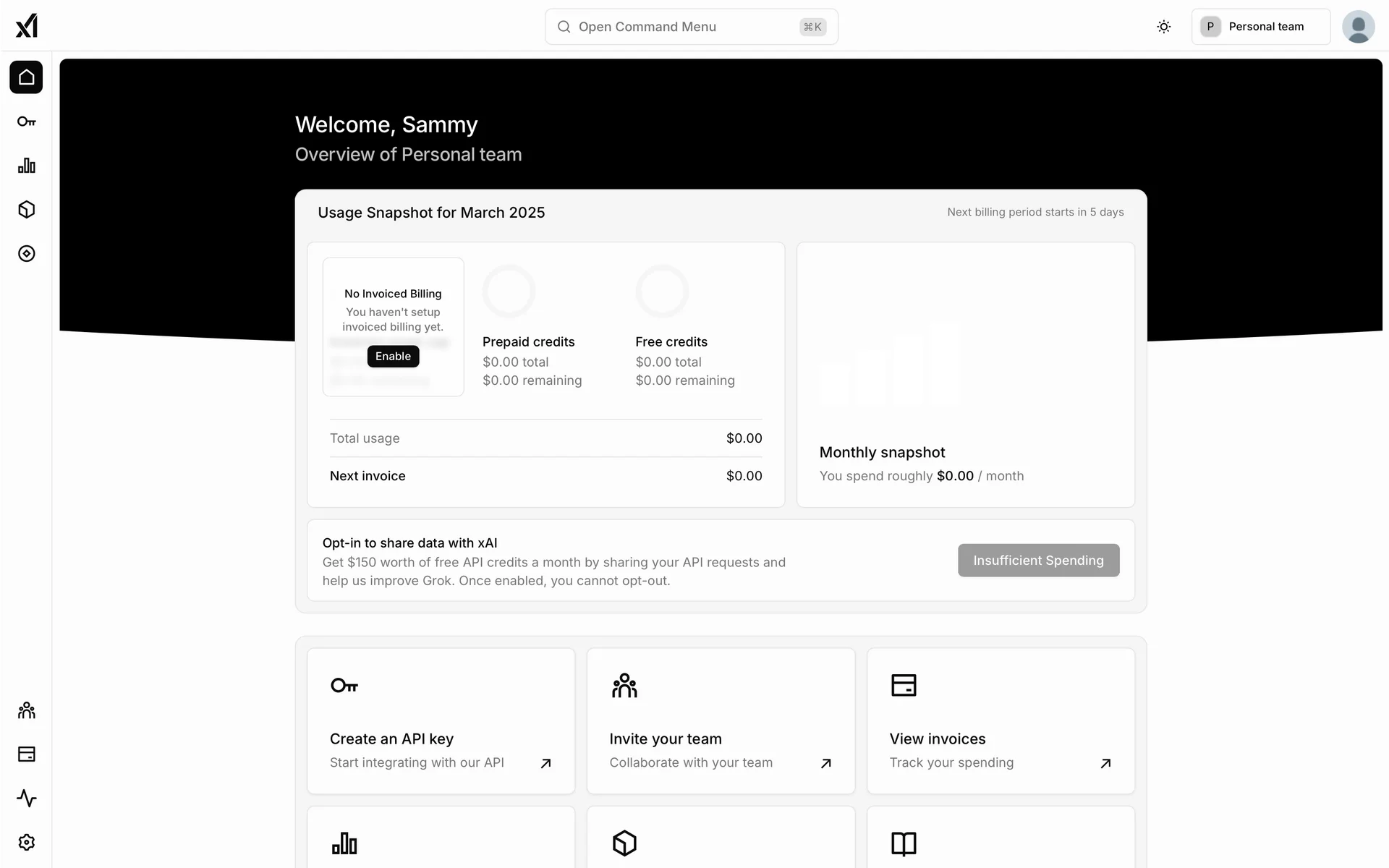The image size is (1389, 868).
Task: Open the Create an API key card
Action: (x=441, y=721)
